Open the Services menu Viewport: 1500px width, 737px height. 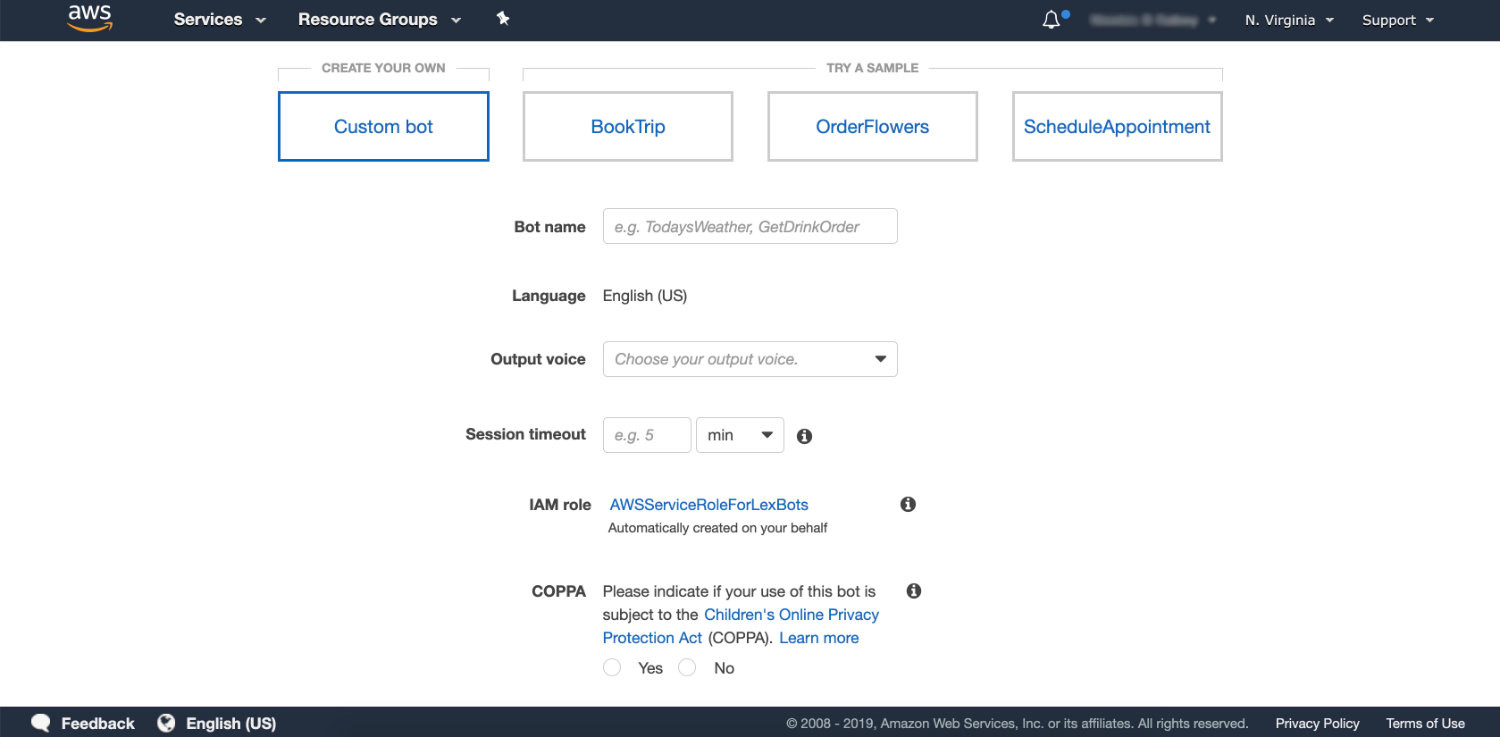217,19
